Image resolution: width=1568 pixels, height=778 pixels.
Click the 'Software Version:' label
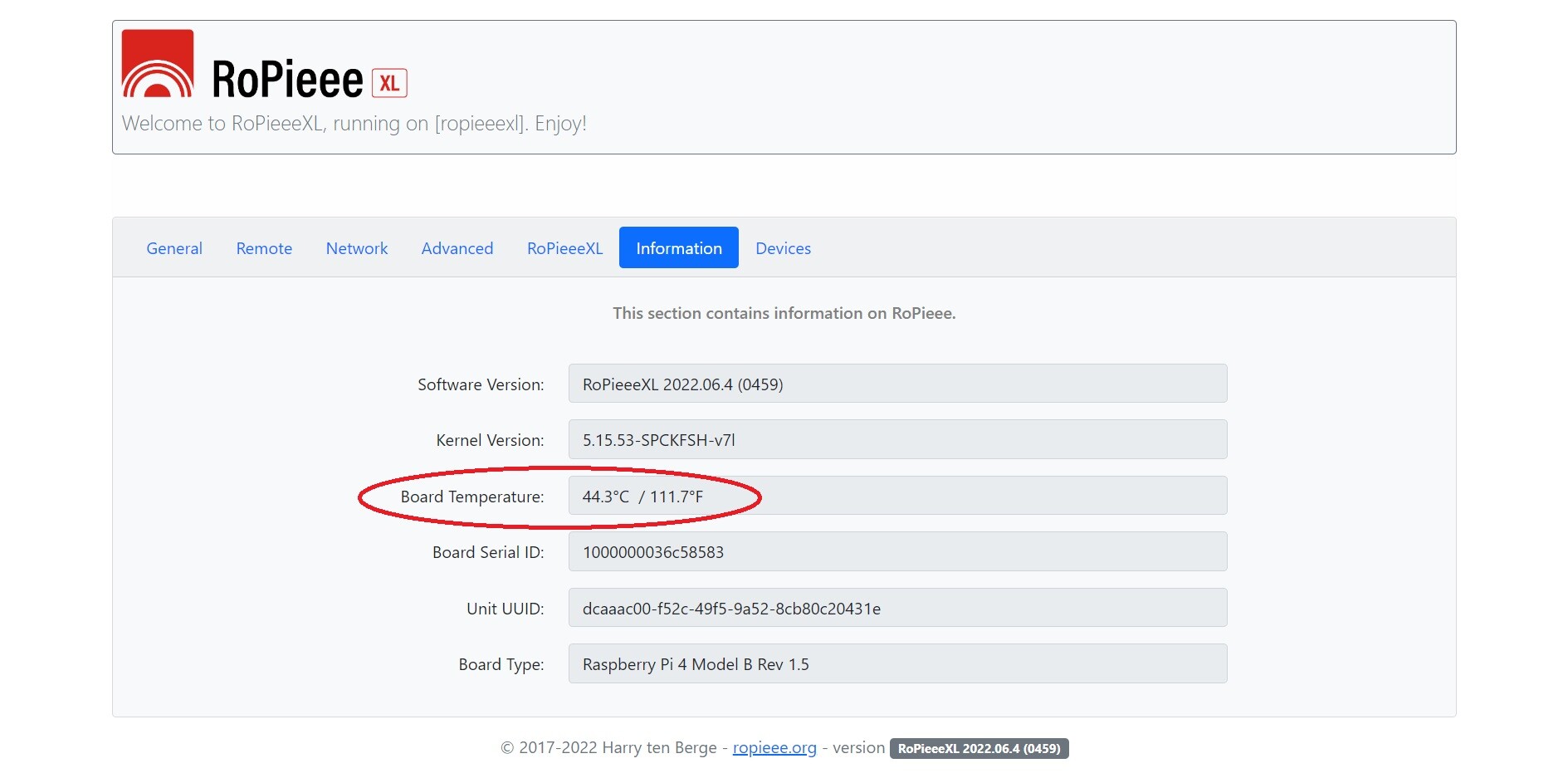pyautogui.click(x=481, y=384)
